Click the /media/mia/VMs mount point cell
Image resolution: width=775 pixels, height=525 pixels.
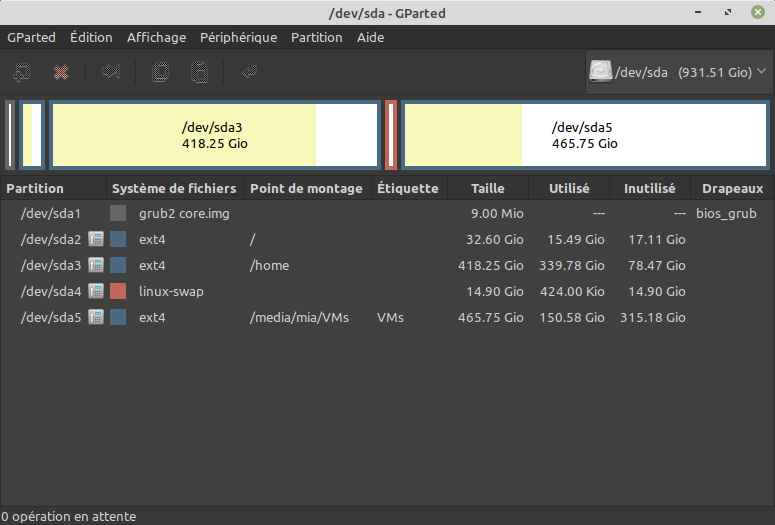[x=299, y=317]
